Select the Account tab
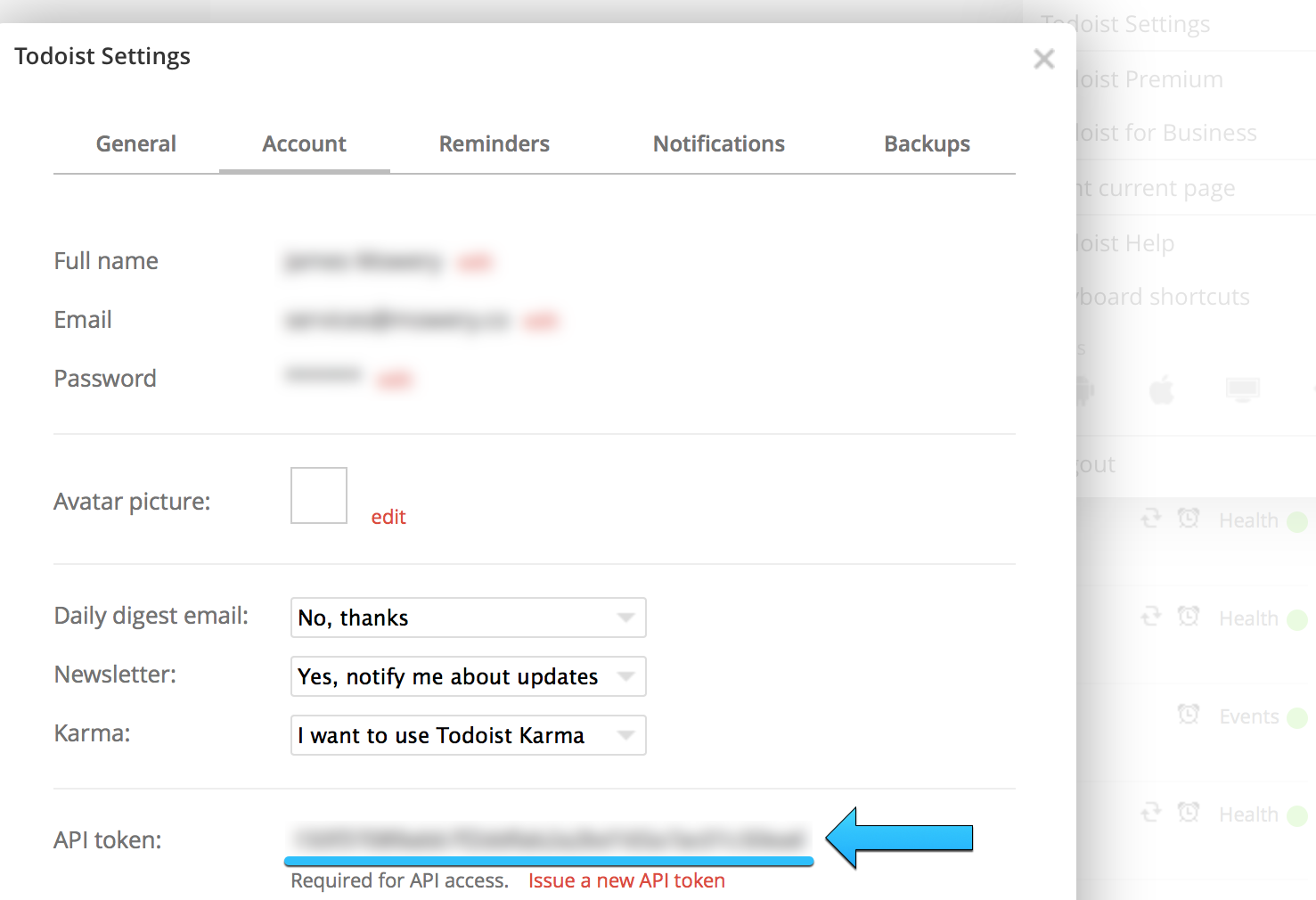This screenshot has width=1316, height=900. click(x=304, y=144)
